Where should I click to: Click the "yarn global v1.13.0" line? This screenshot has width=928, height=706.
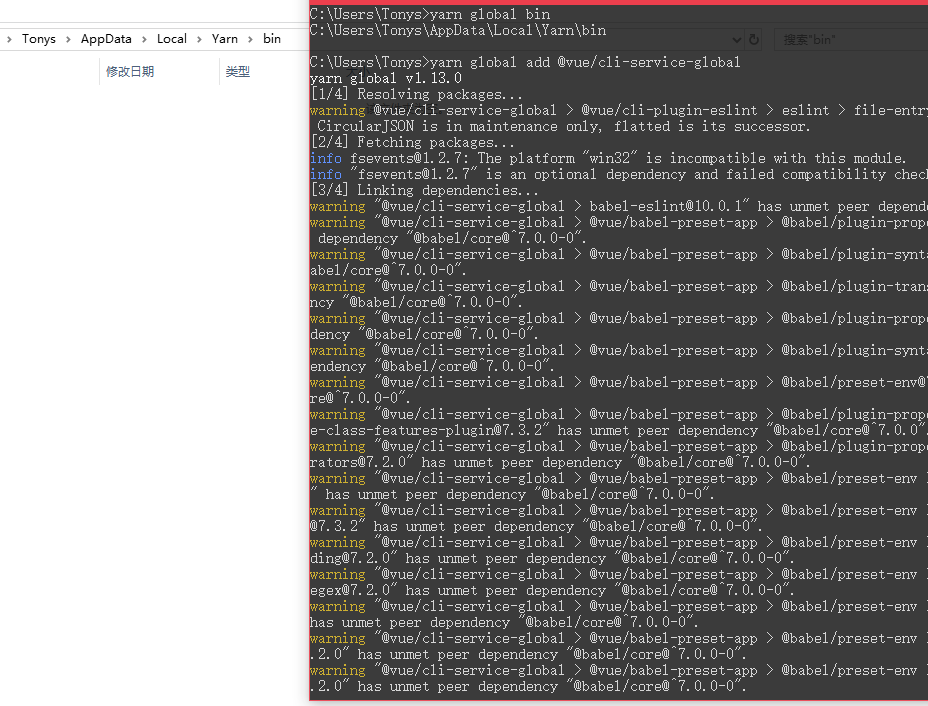tap(386, 78)
